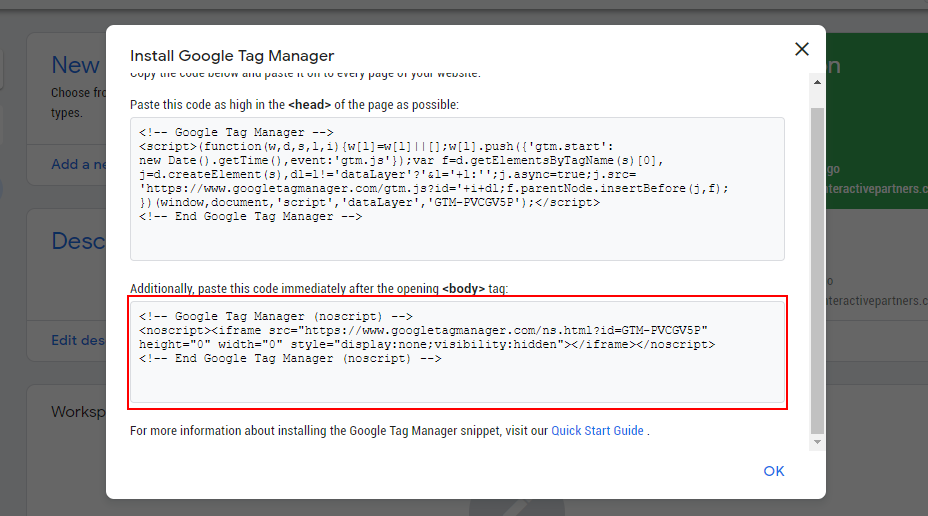The height and width of the screenshot is (516, 928).
Task: Click the line '<!-- End Google Tag Manager (noscript) -->'
Action: [x=290, y=359]
